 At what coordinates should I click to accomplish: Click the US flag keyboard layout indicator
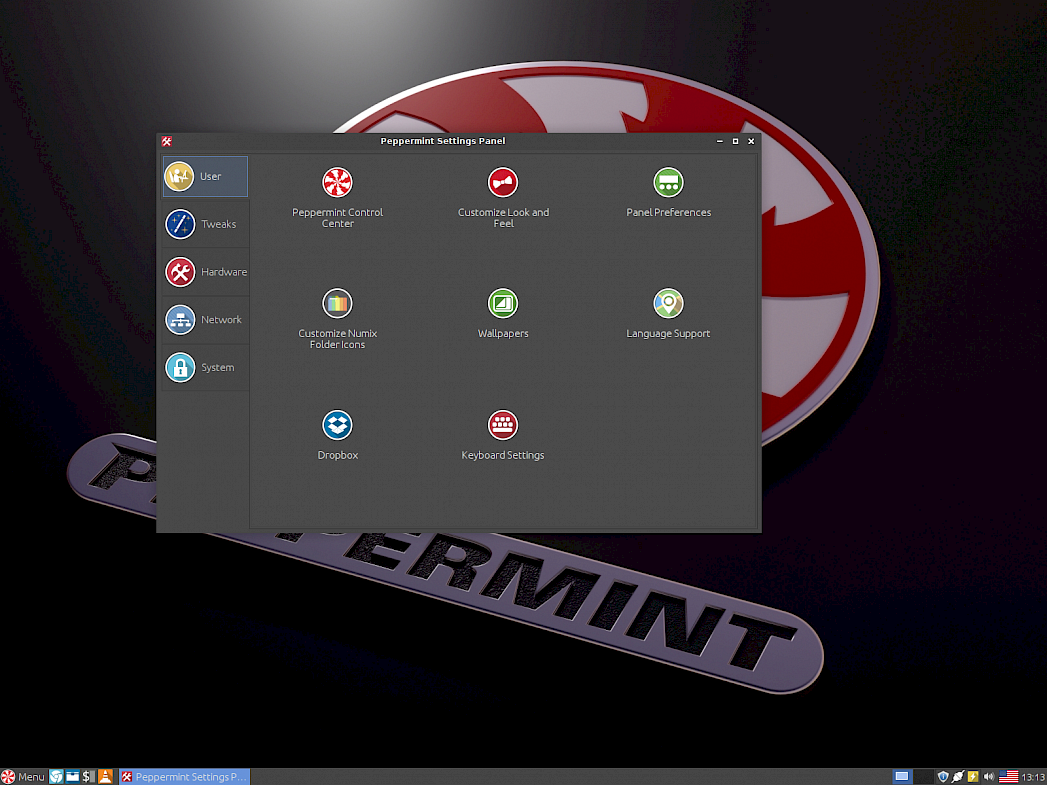pos(1008,776)
